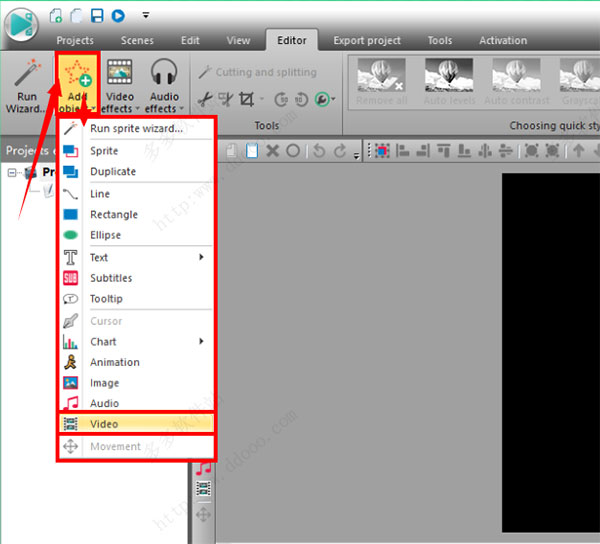Click the New project quick-access icon
Image resolution: width=600 pixels, height=544 pixels.
coord(56,16)
